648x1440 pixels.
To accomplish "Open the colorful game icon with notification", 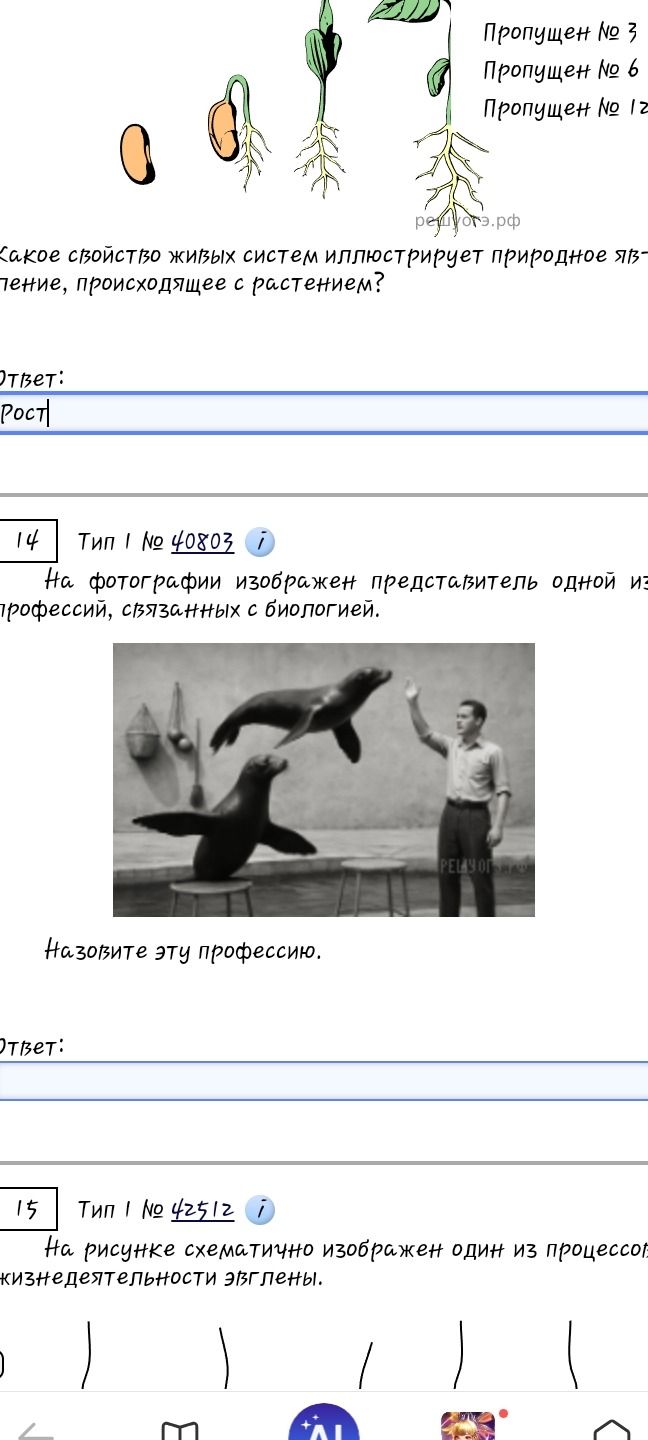I will [x=468, y=1426].
